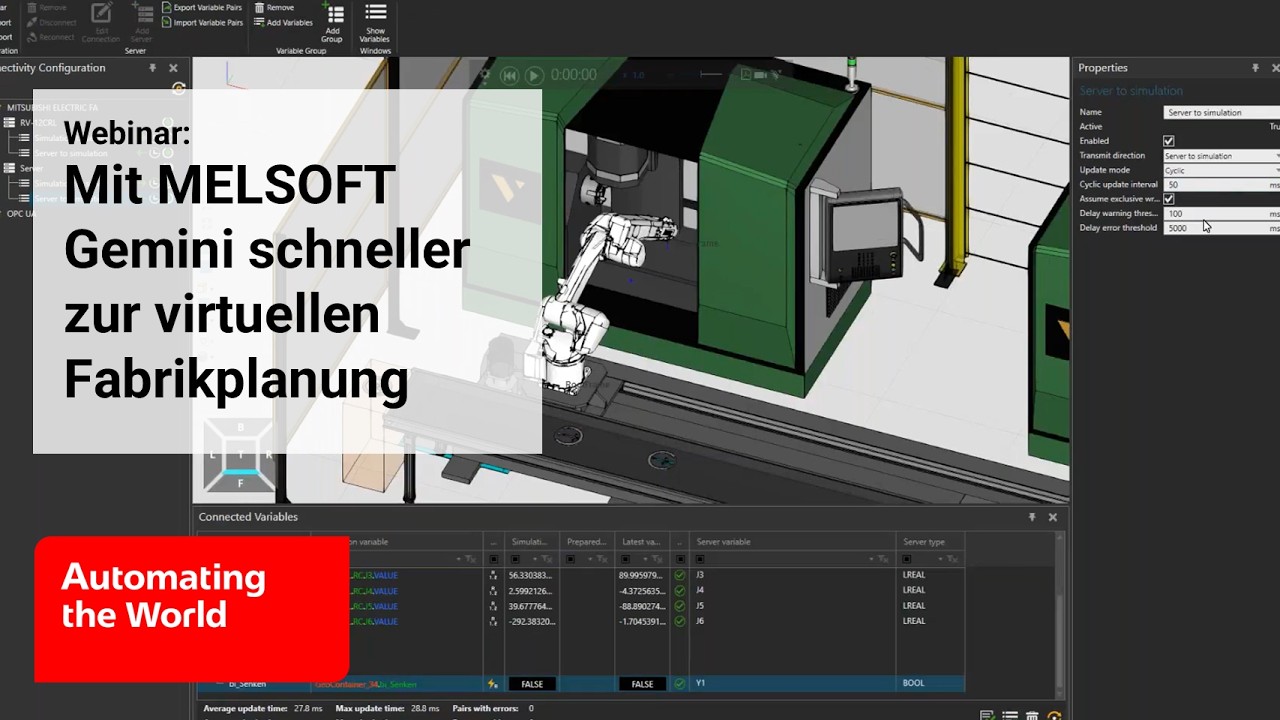Sort by the Latest va... column header

pyautogui.click(x=642, y=542)
